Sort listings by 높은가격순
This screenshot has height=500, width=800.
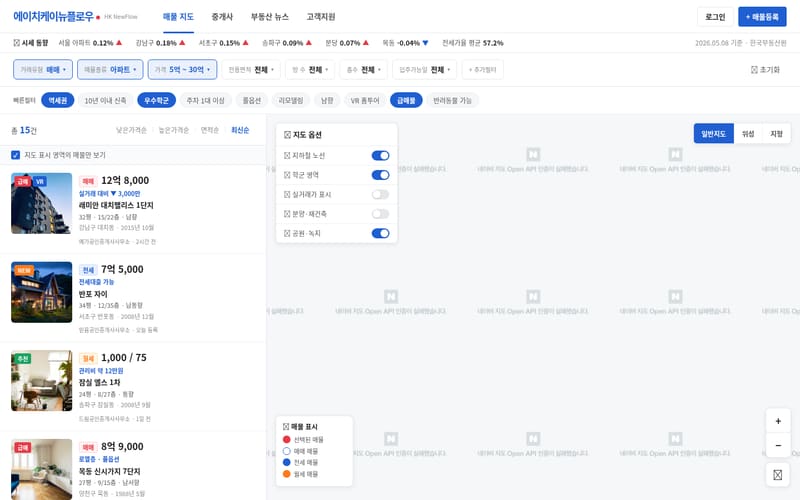173,130
